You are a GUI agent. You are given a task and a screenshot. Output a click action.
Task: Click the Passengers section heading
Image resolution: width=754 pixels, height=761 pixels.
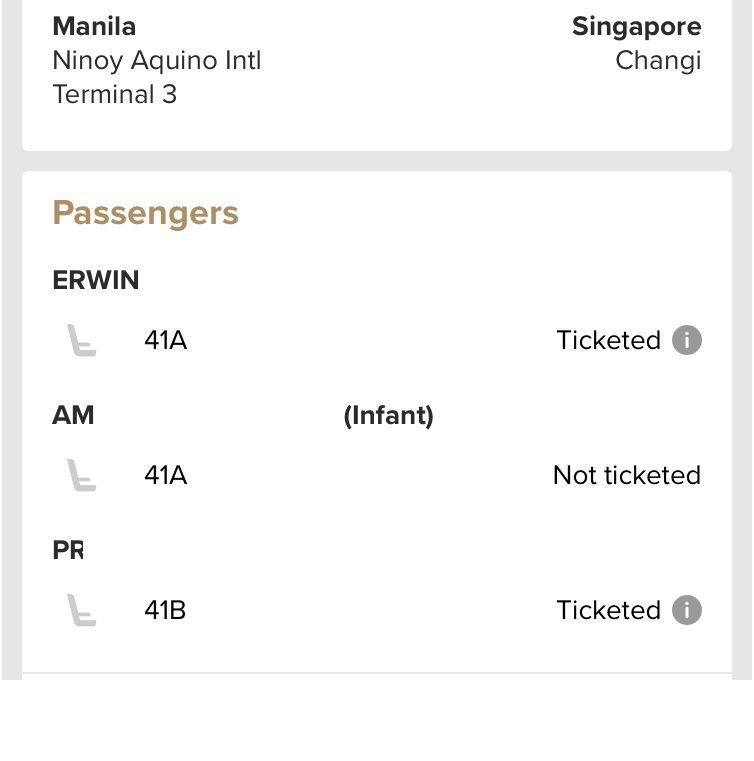point(146,214)
